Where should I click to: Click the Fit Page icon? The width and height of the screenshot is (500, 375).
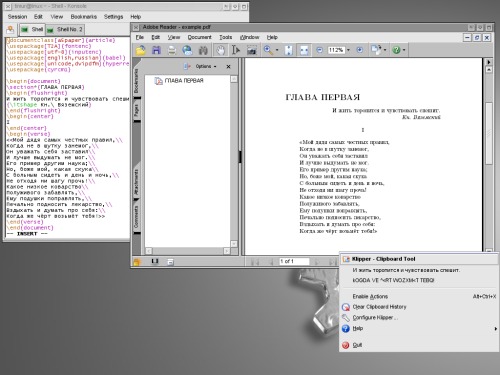coord(289,50)
